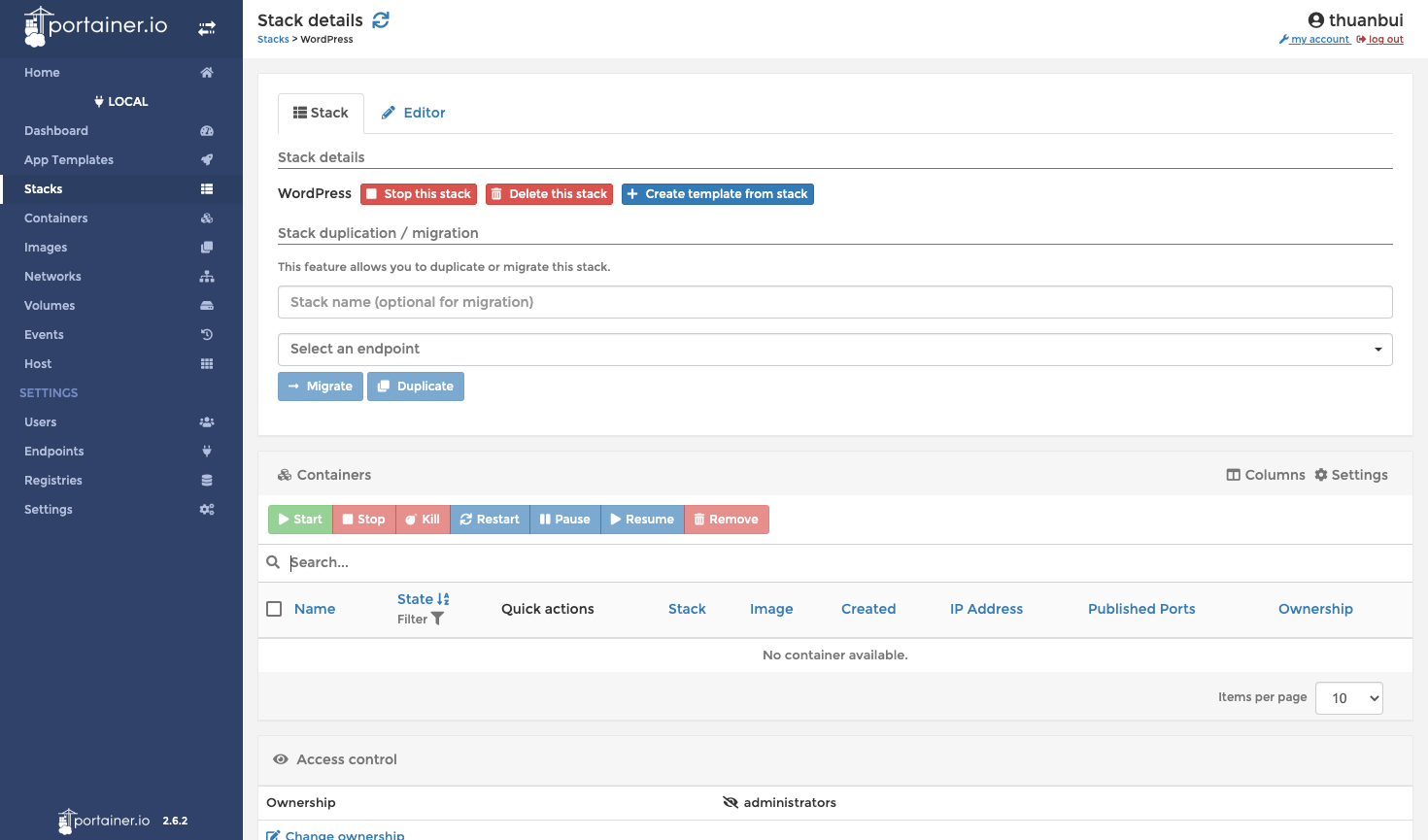This screenshot has height=840, width=1428.
Task: Click the Migrate button
Action: pos(321,386)
